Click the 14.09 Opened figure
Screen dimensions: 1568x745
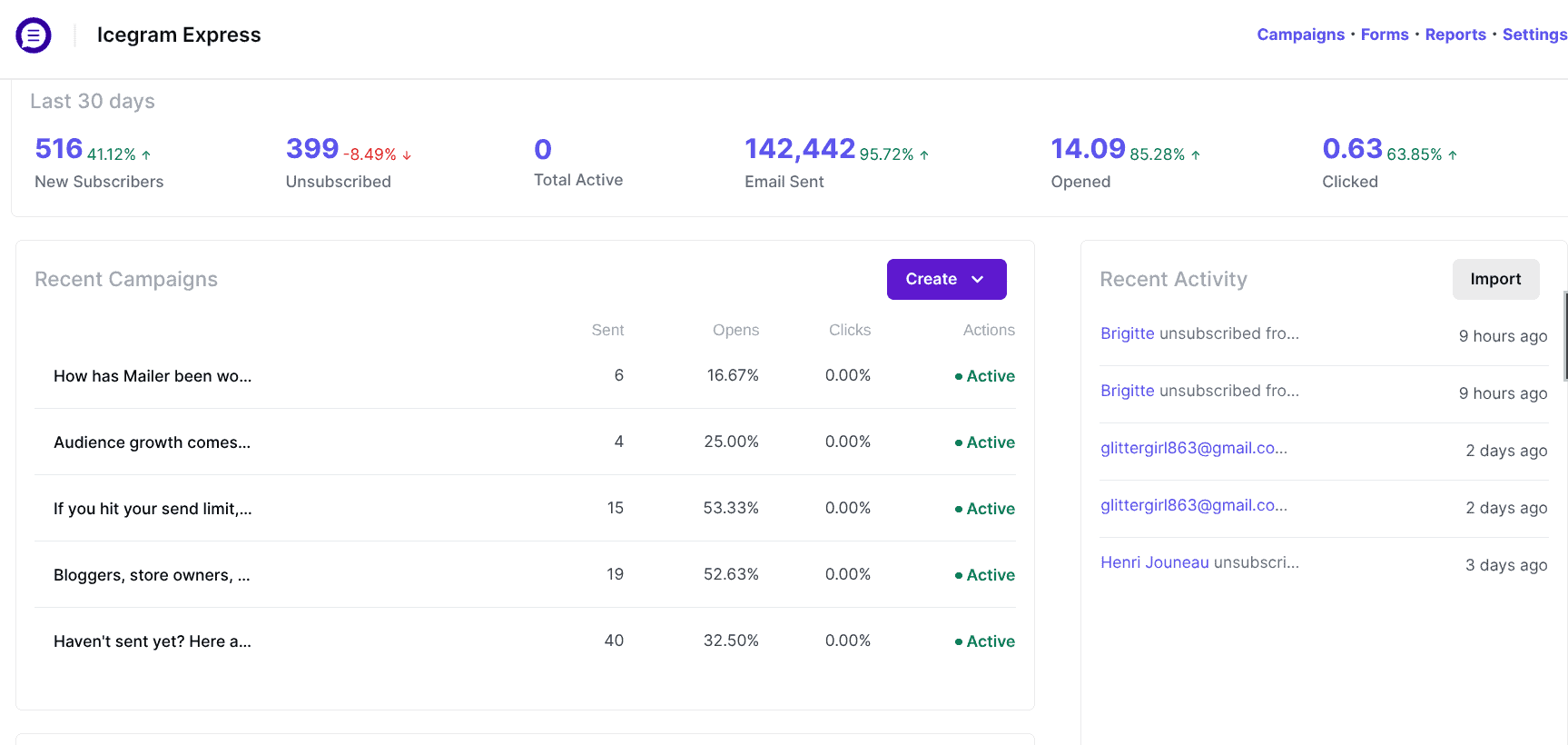pyautogui.click(x=1088, y=149)
